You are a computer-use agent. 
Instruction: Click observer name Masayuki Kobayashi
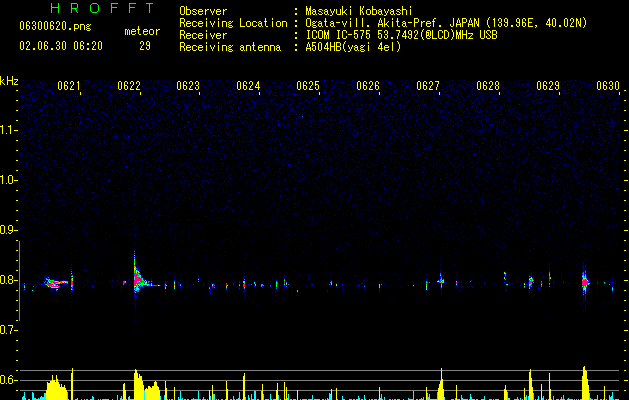click(359, 11)
